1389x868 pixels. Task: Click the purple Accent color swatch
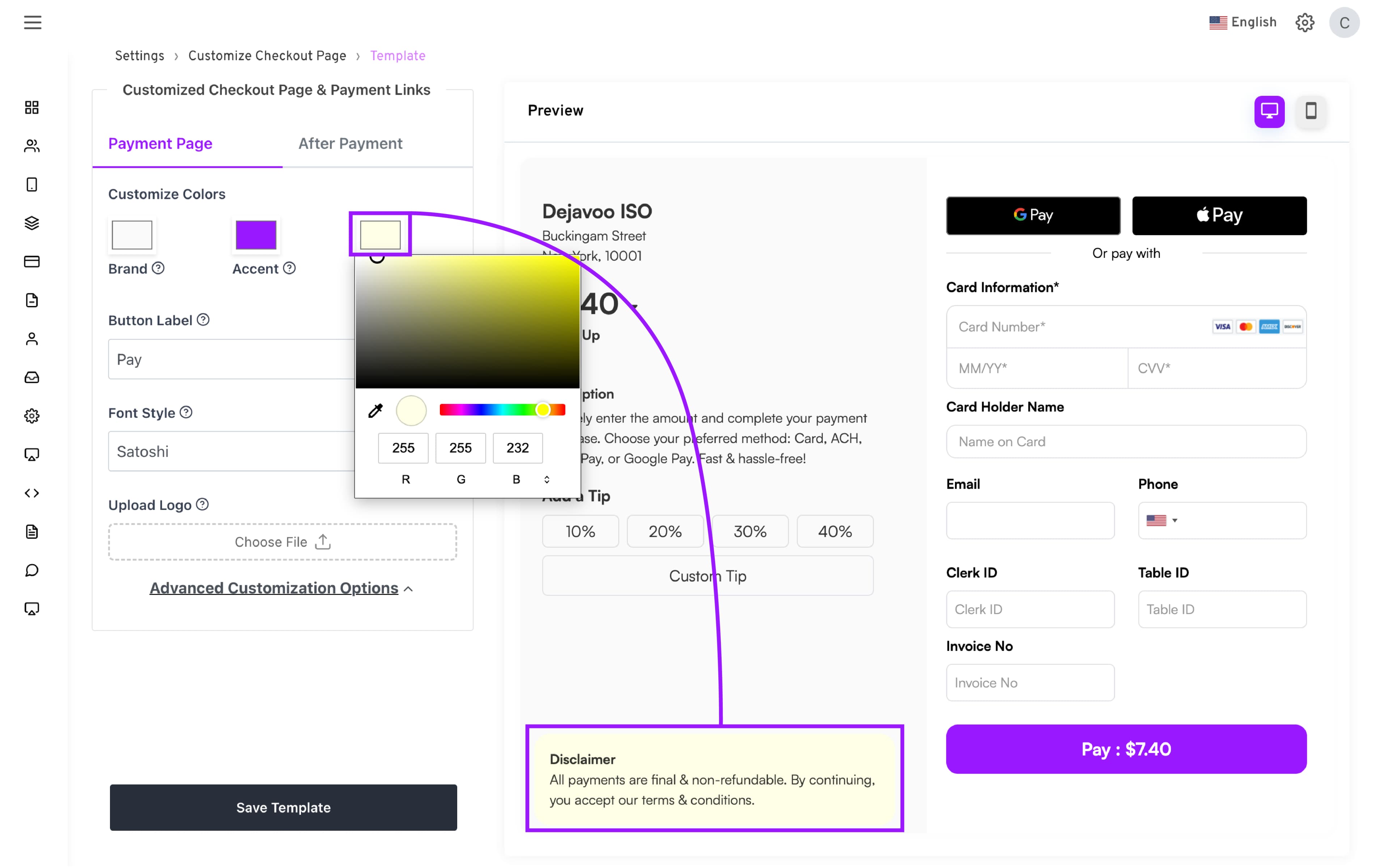tap(256, 235)
